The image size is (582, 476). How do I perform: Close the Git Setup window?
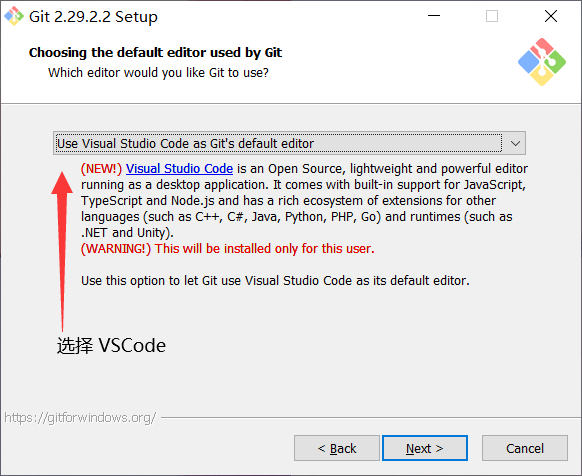[x=551, y=16]
